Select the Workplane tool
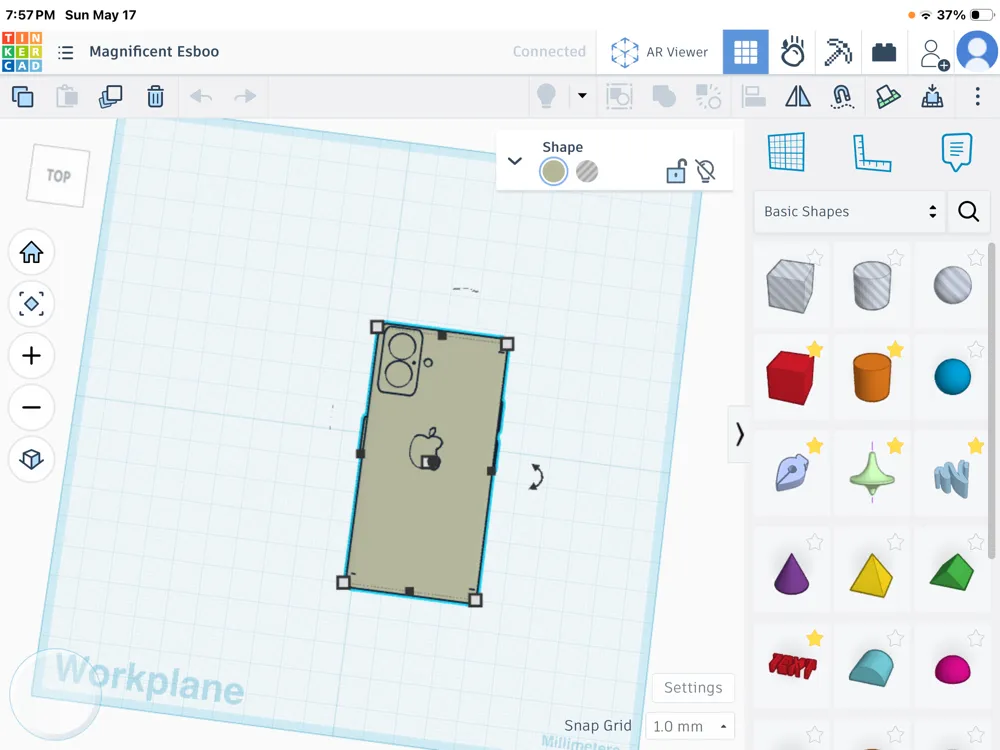 coord(786,152)
